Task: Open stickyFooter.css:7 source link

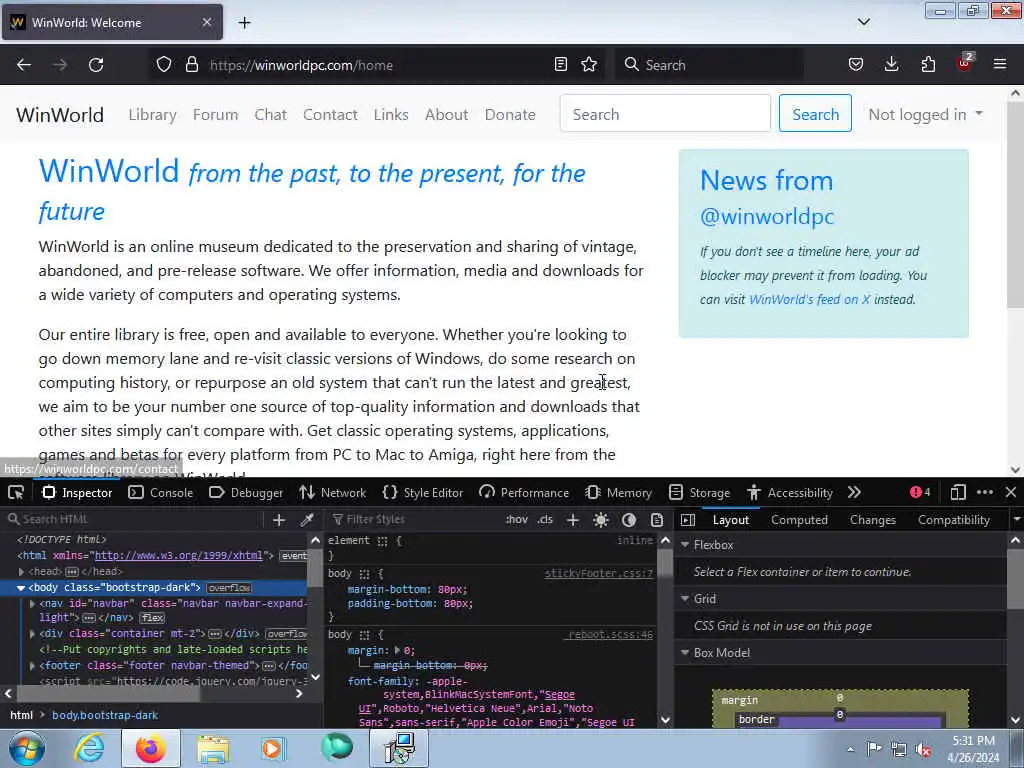Action: point(599,573)
